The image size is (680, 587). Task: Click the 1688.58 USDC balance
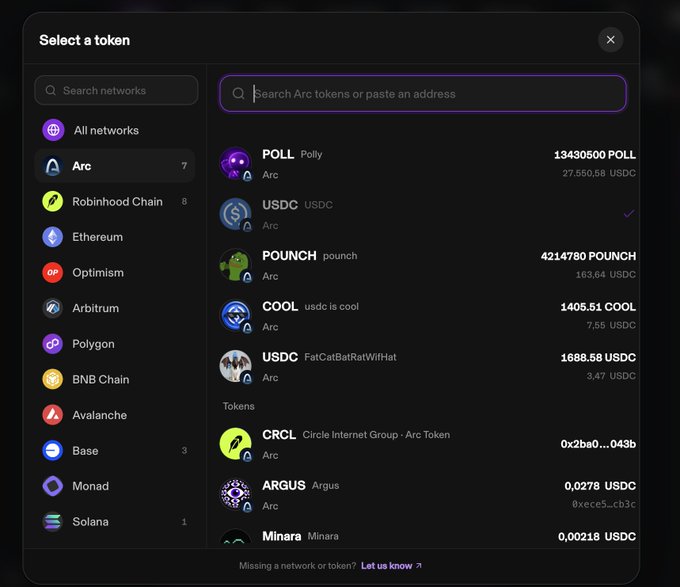tap(598, 358)
